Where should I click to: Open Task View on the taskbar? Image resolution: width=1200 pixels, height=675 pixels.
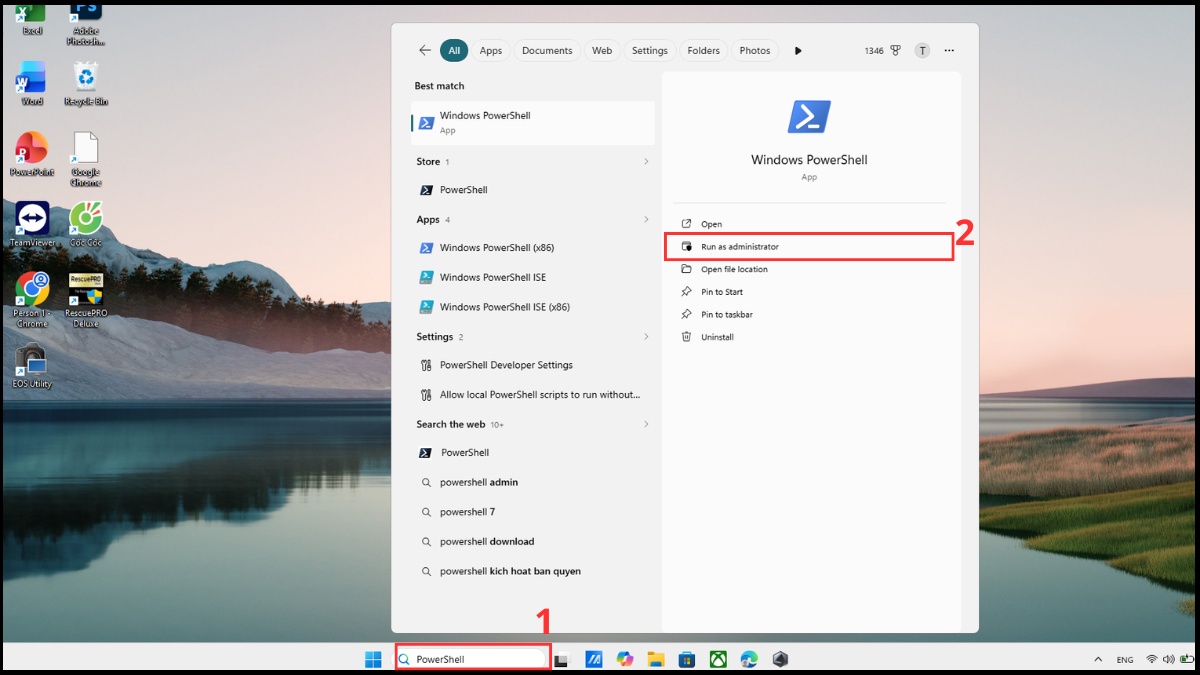(562, 659)
